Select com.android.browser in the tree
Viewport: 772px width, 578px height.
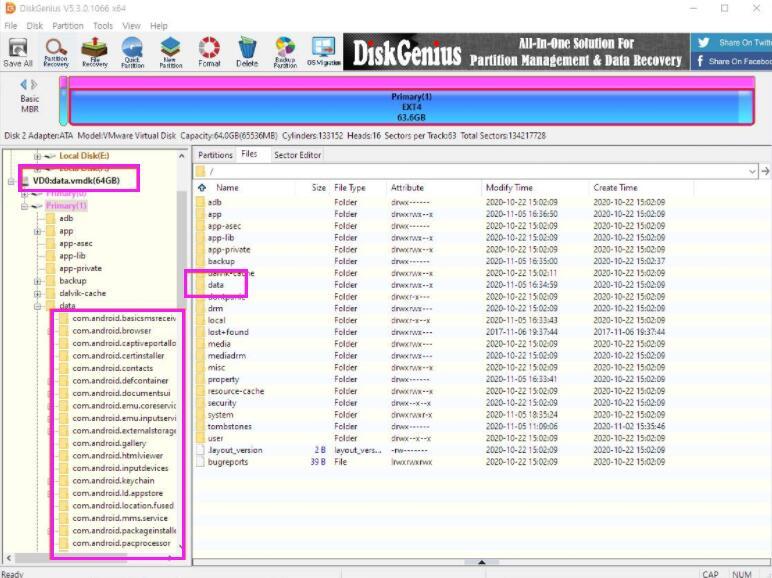tap(112, 331)
